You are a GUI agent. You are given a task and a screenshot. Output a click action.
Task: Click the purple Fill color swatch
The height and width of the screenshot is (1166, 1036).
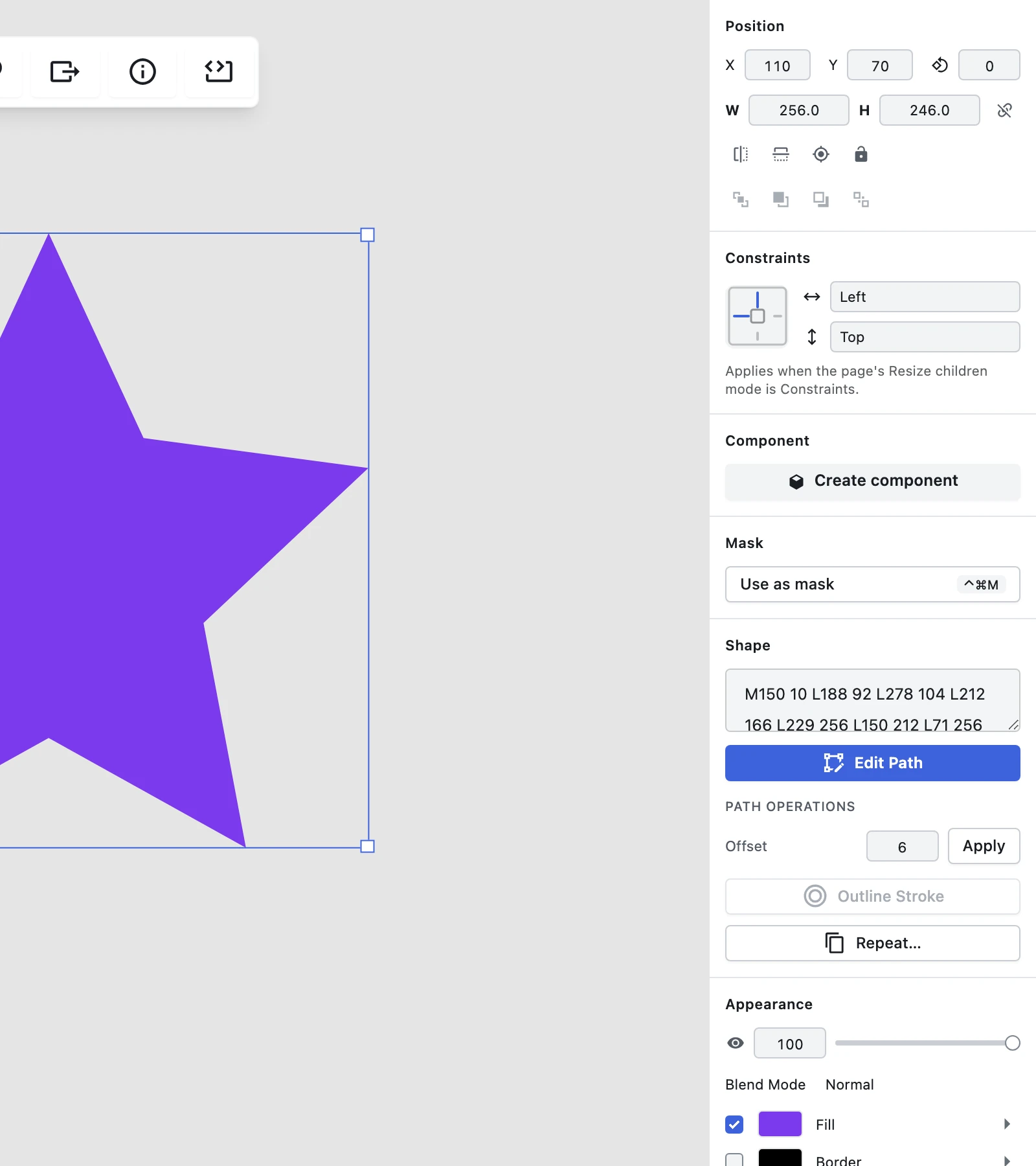click(780, 1125)
